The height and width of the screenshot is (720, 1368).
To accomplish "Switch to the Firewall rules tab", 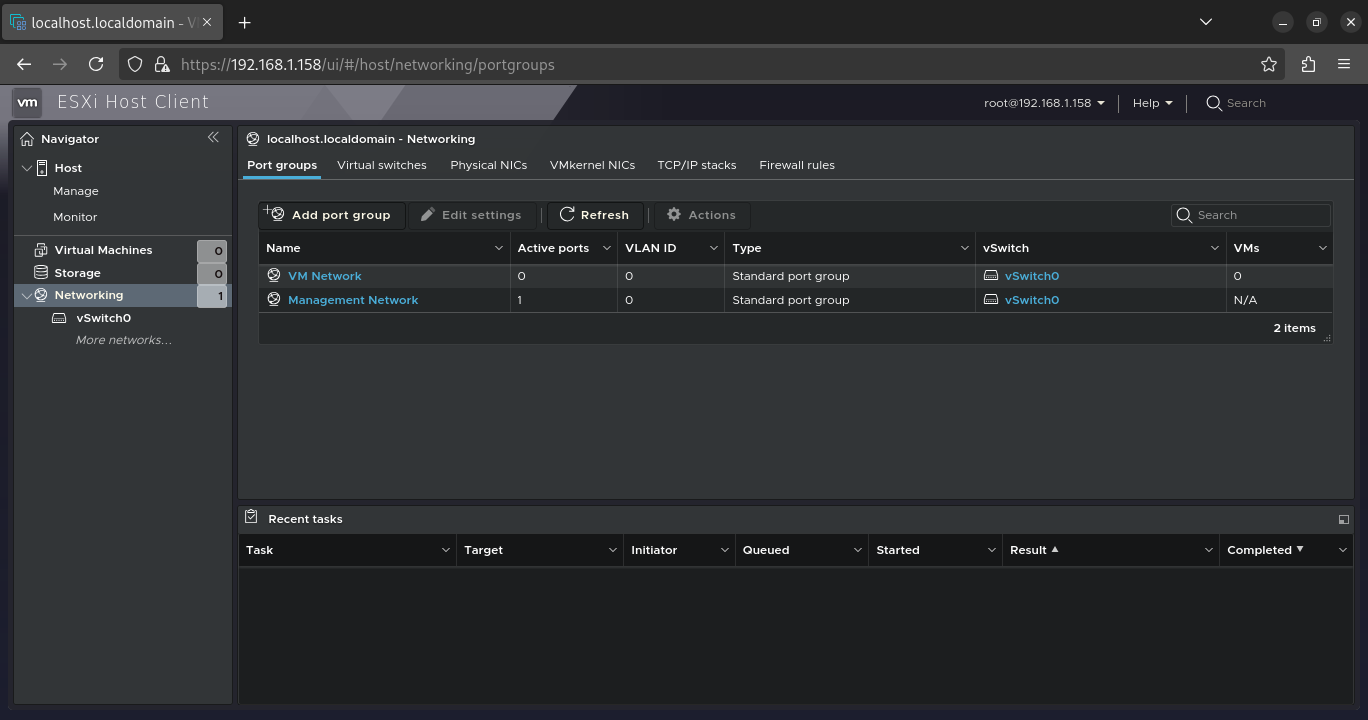I will point(797,165).
